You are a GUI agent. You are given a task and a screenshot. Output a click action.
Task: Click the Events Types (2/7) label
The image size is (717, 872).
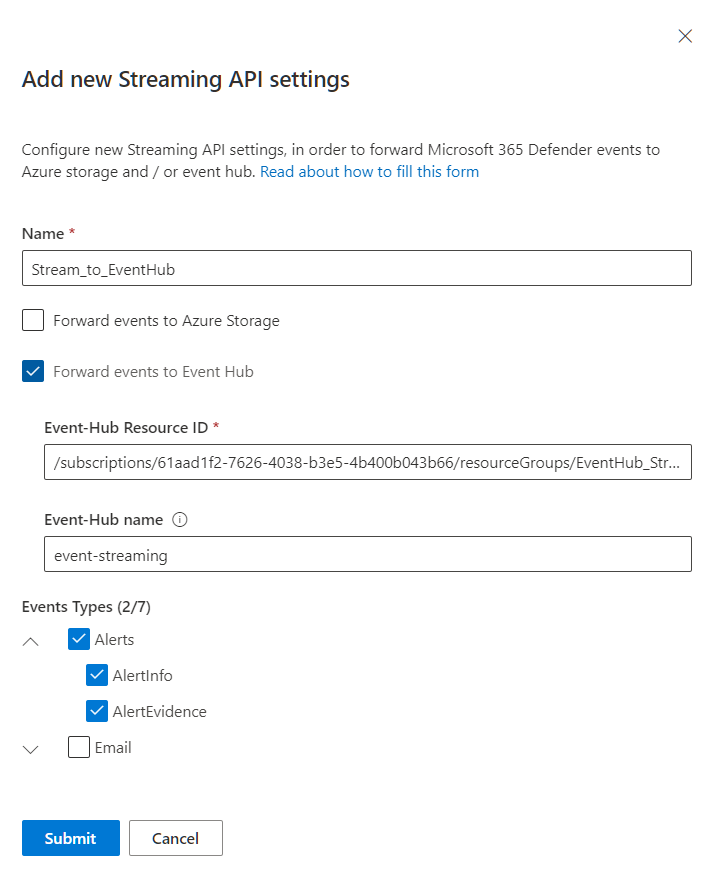click(86, 606)
